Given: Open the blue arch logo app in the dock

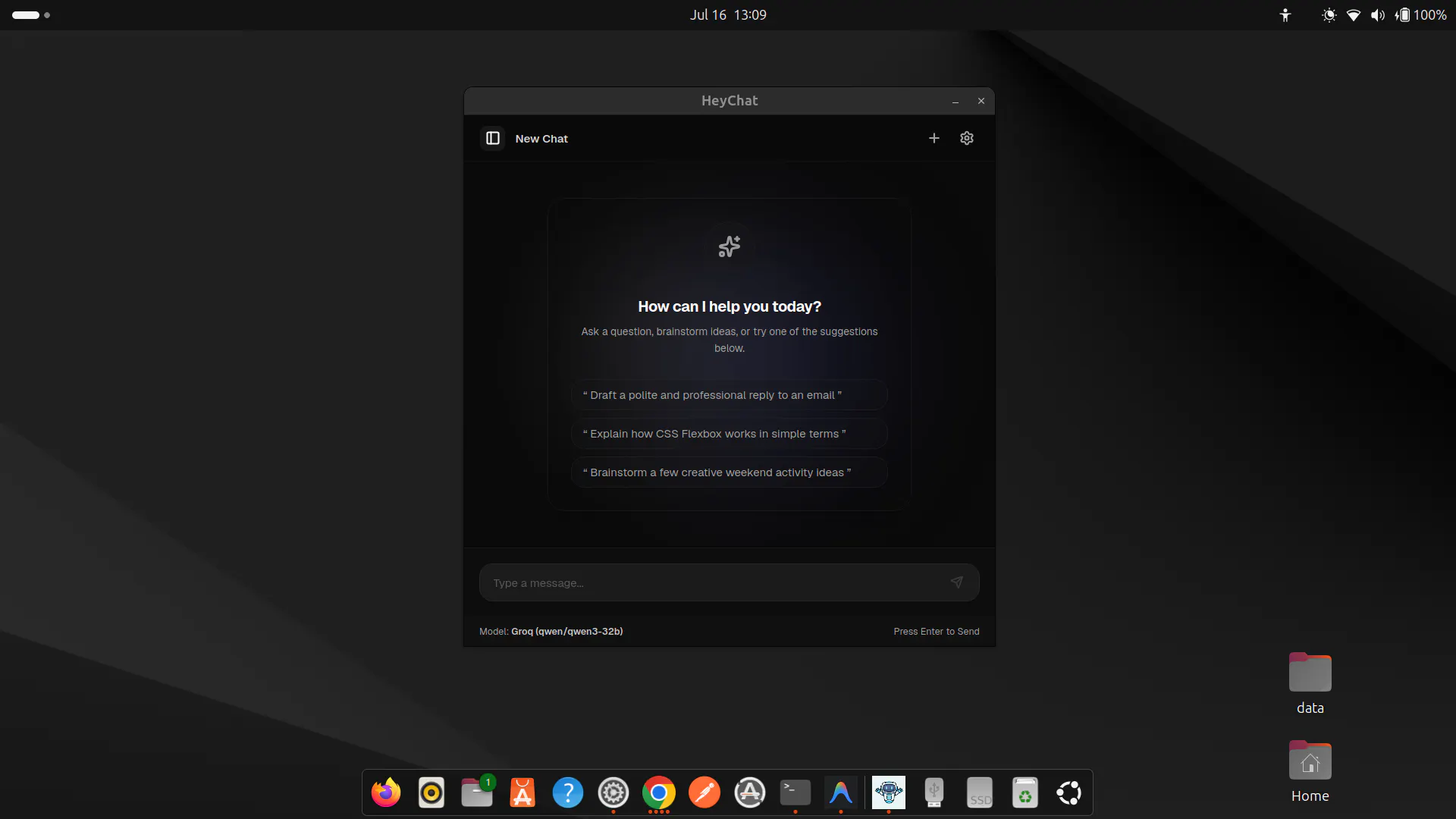Looking at the screenshot, I should click(841, 793).
